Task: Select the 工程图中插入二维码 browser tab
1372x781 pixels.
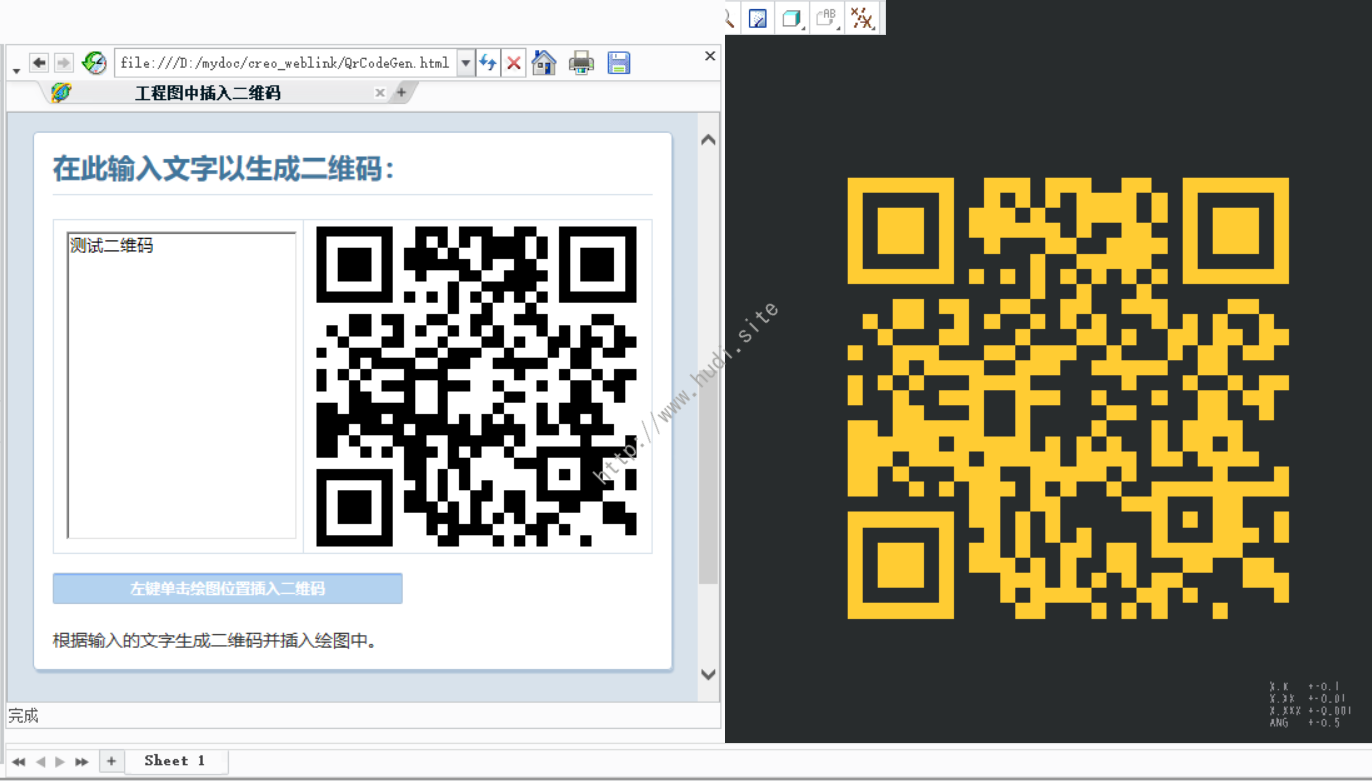Action: 208,93
